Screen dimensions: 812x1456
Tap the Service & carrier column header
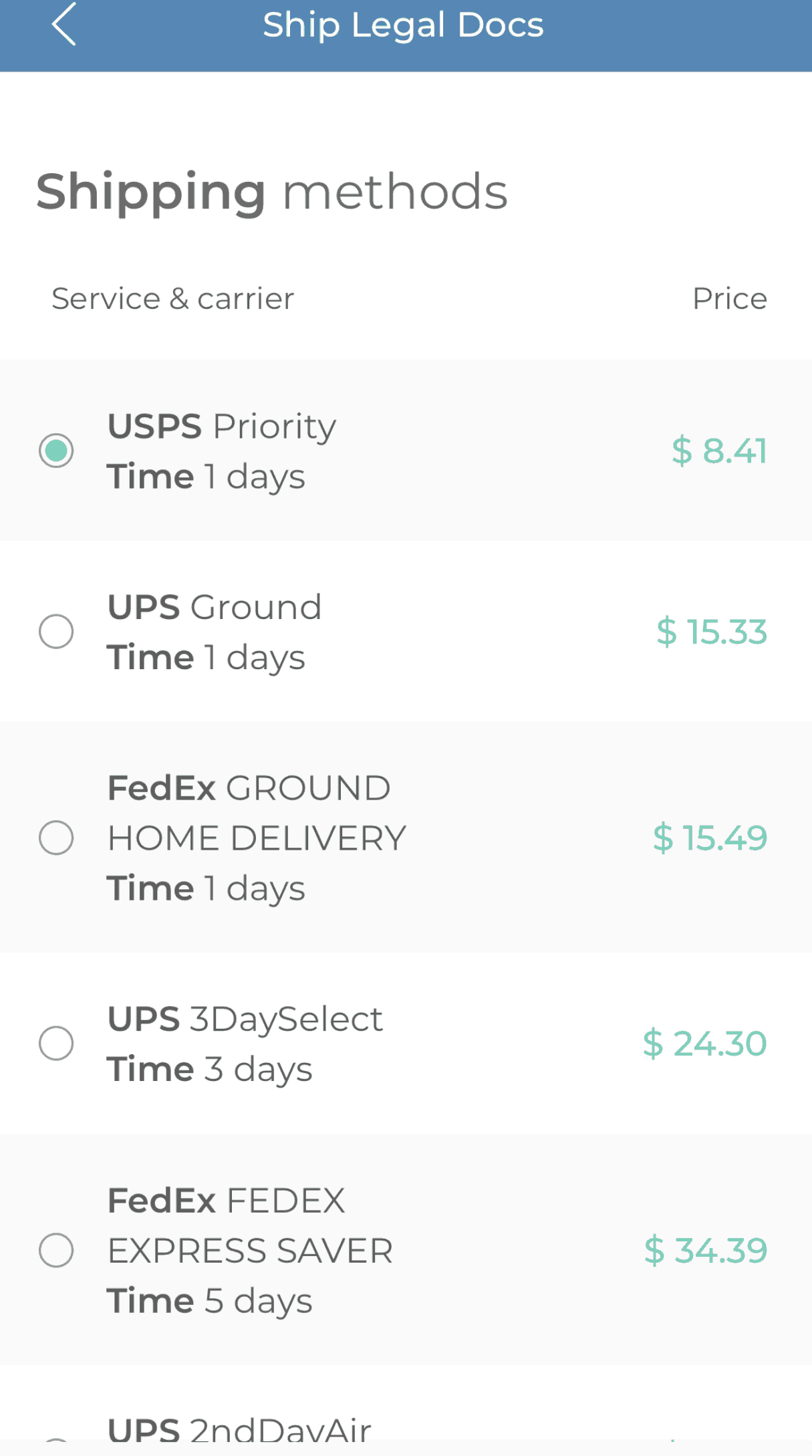pyautogui.click(x=172, y=299)
